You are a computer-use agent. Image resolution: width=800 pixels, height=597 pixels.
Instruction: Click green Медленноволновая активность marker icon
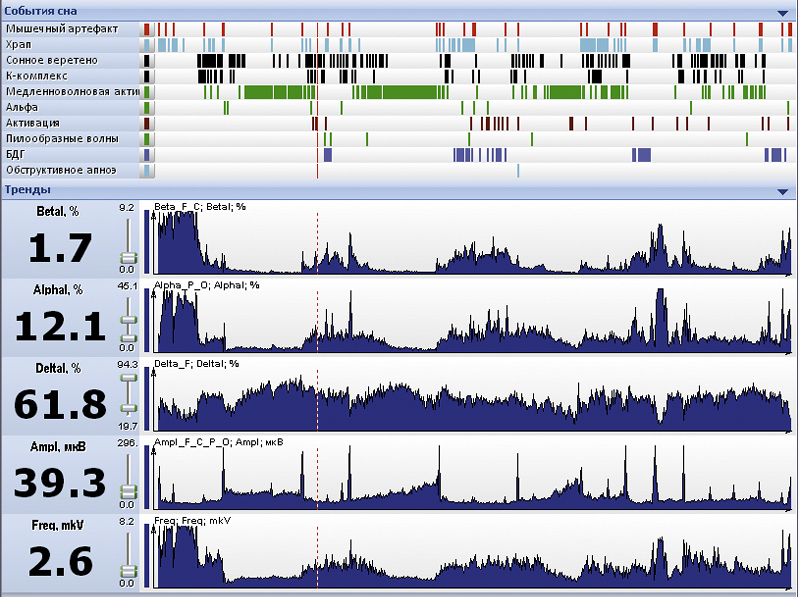click(x=147, y=92)
